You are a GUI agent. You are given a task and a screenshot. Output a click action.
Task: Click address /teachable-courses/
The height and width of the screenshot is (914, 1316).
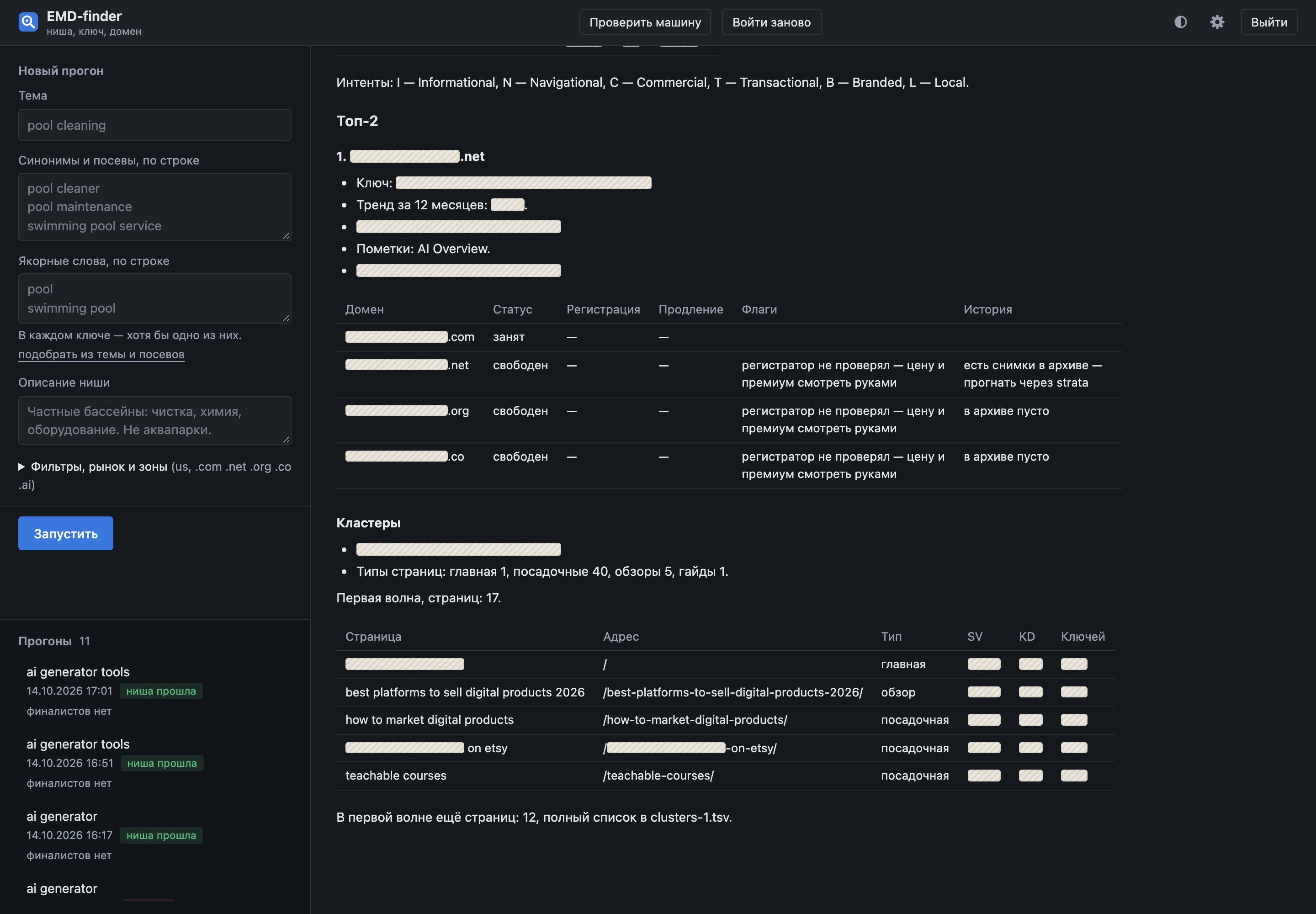pyautogui.click(x=658, y=776)
